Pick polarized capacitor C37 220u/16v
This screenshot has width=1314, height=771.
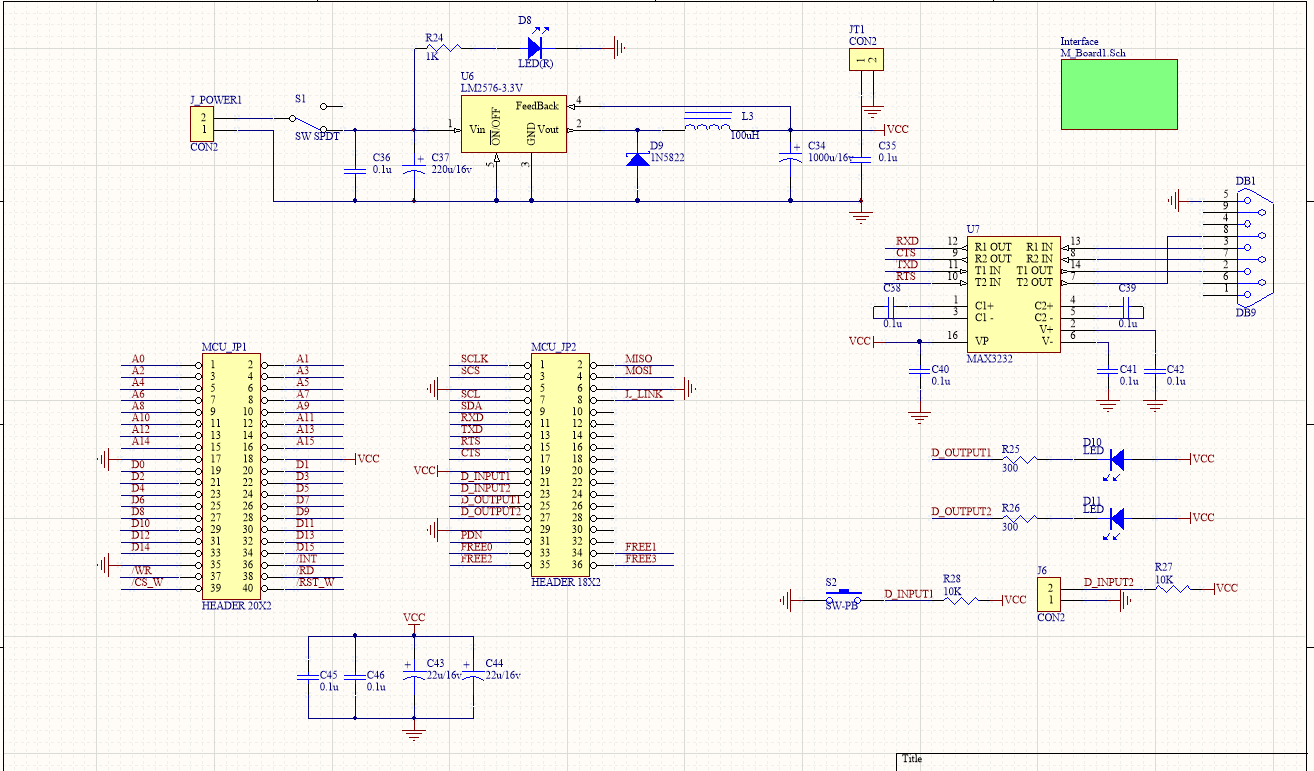click(x=414, y=169)
